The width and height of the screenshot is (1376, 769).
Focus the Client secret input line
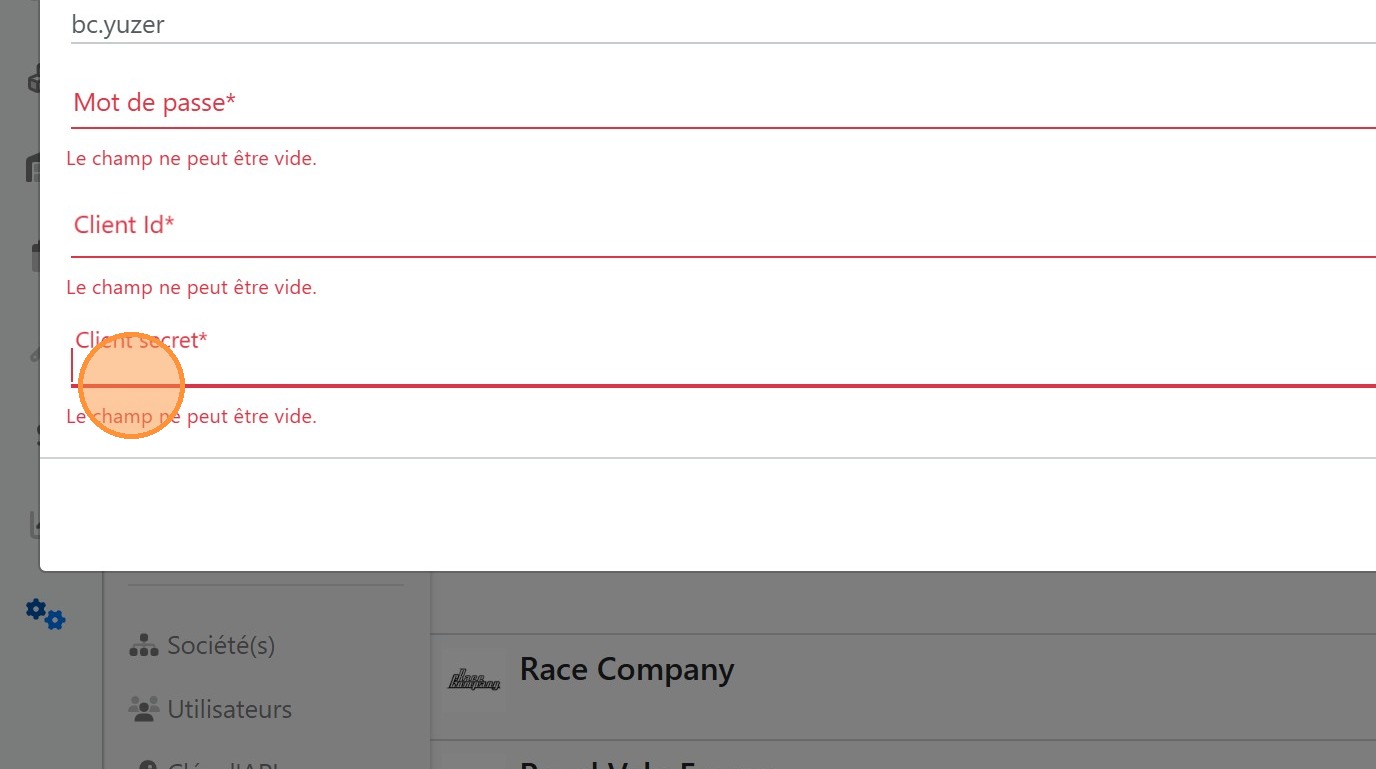click(700, 367)
